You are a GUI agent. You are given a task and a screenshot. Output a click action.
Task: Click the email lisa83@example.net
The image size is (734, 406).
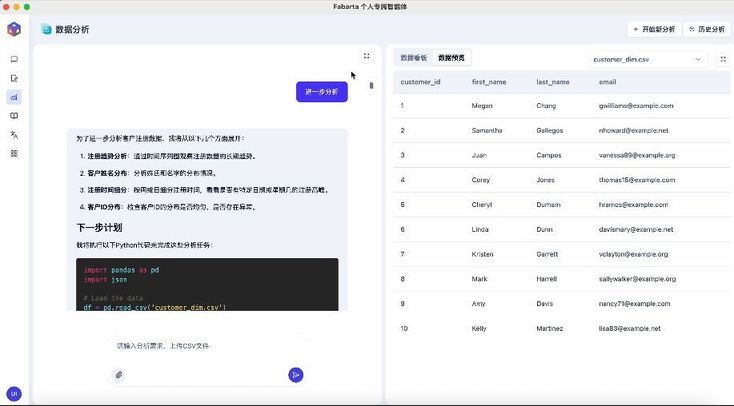coord(630,329)
